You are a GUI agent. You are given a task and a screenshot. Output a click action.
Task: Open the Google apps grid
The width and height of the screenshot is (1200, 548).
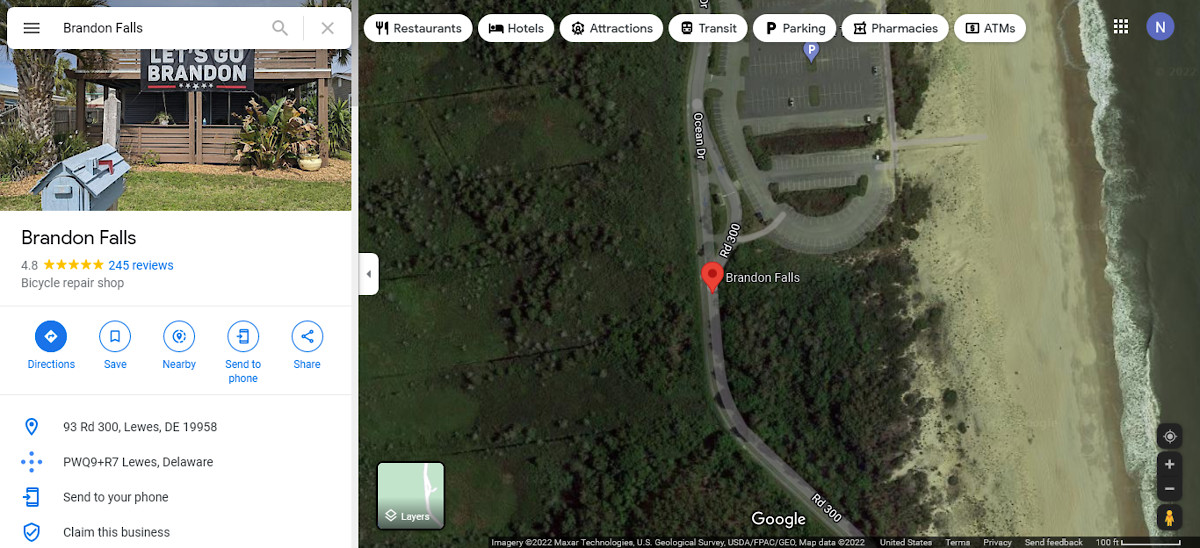pos(1121,27)
